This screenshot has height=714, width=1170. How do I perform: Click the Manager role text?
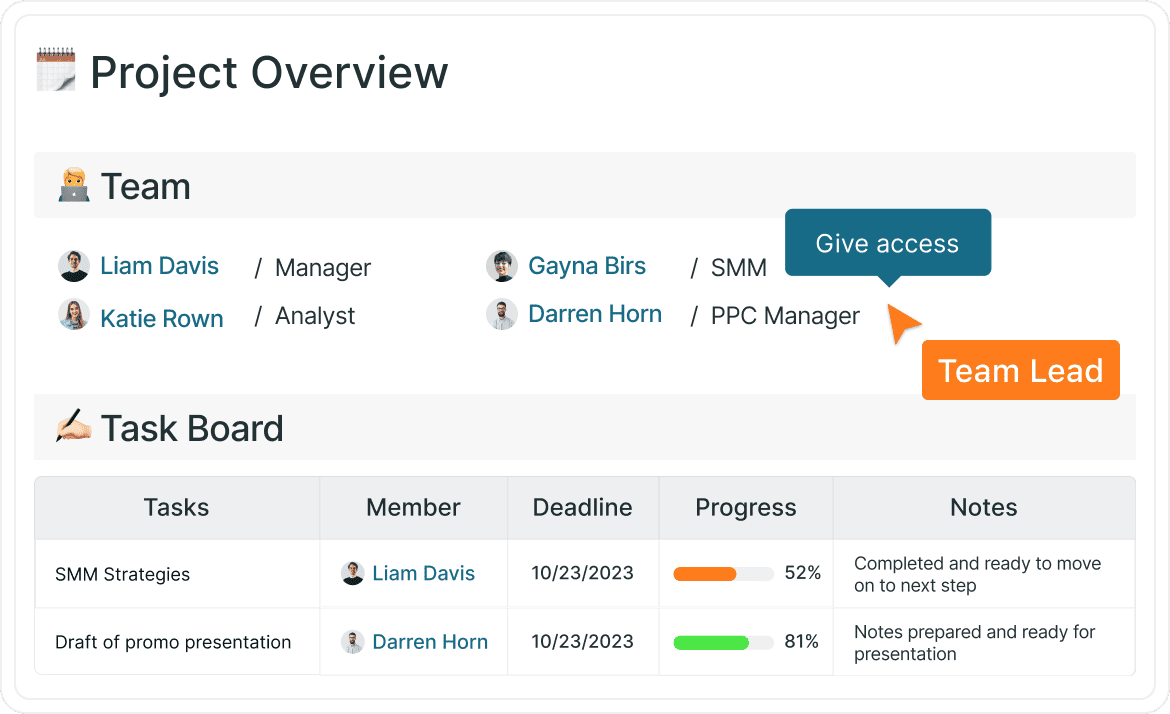coord(322,267)
